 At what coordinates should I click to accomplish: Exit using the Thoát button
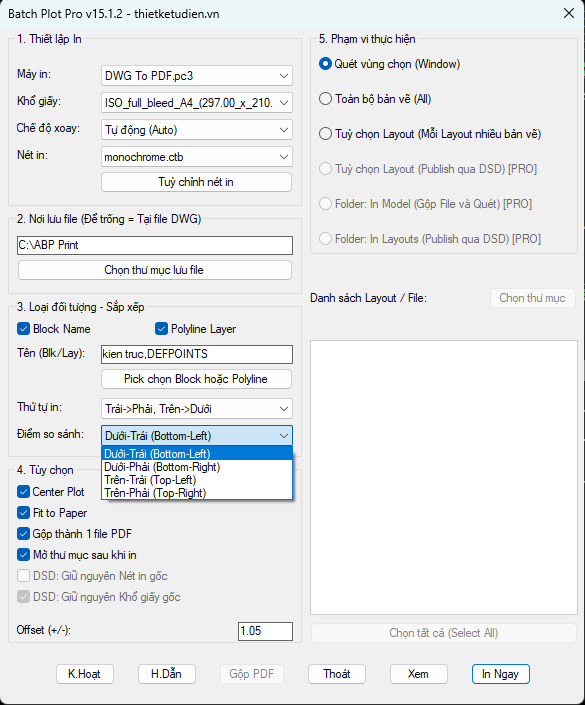337,674
